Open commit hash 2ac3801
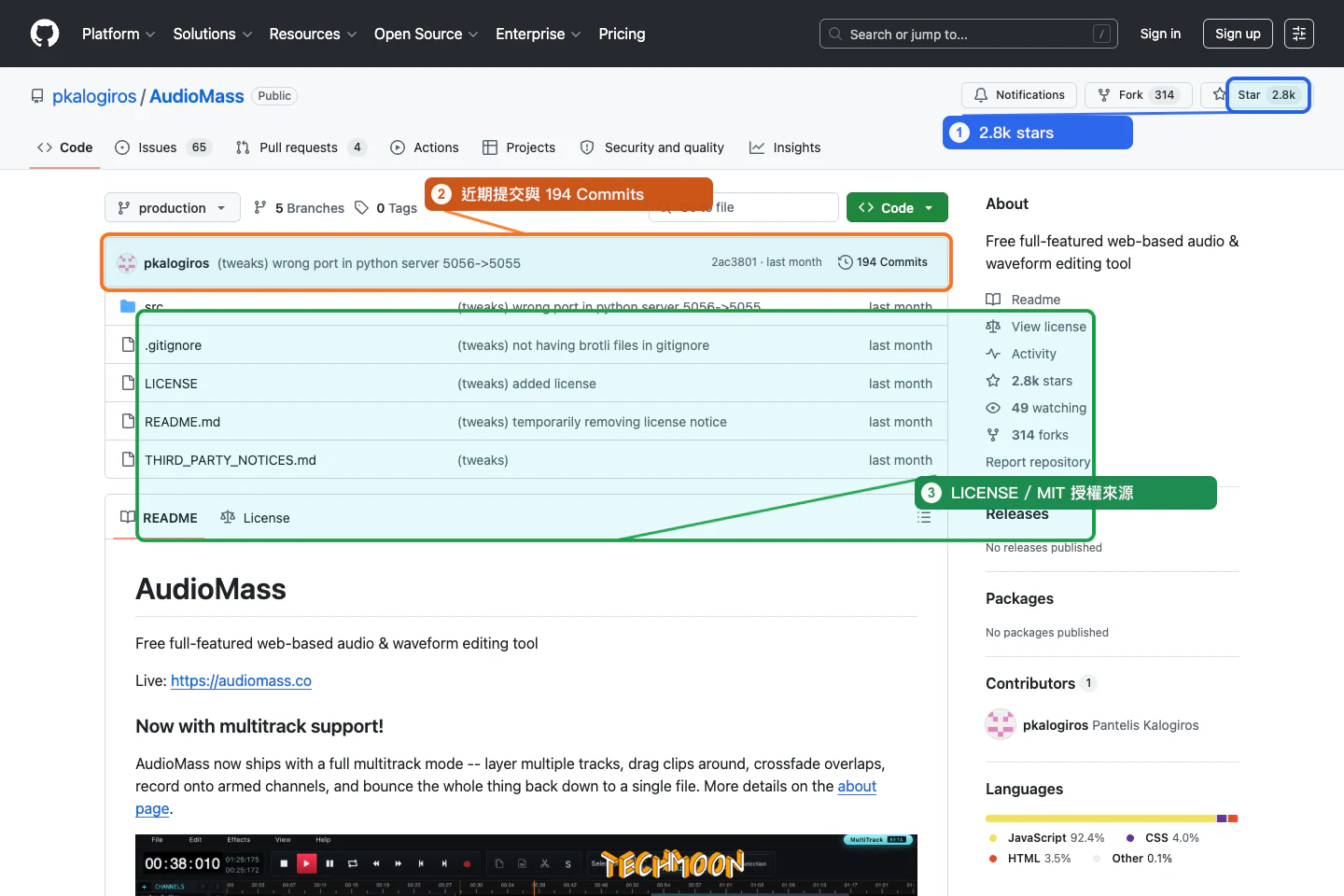The width and height of the screenshot is (1344, 896). pyautogui.click(x=734, y=262)
